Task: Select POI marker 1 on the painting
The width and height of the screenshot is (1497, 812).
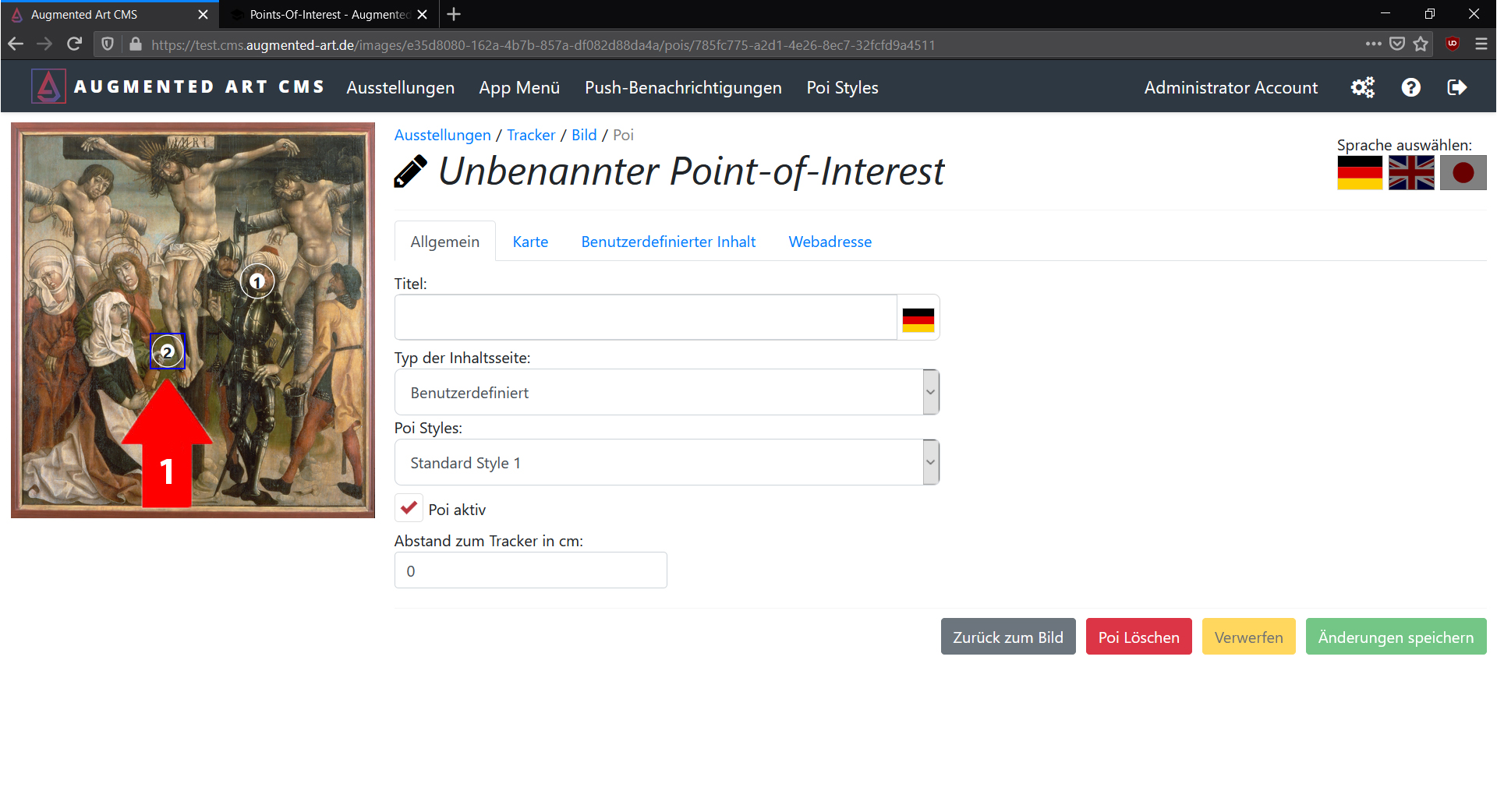Action: pyautogui.click(x=257, y=282)
